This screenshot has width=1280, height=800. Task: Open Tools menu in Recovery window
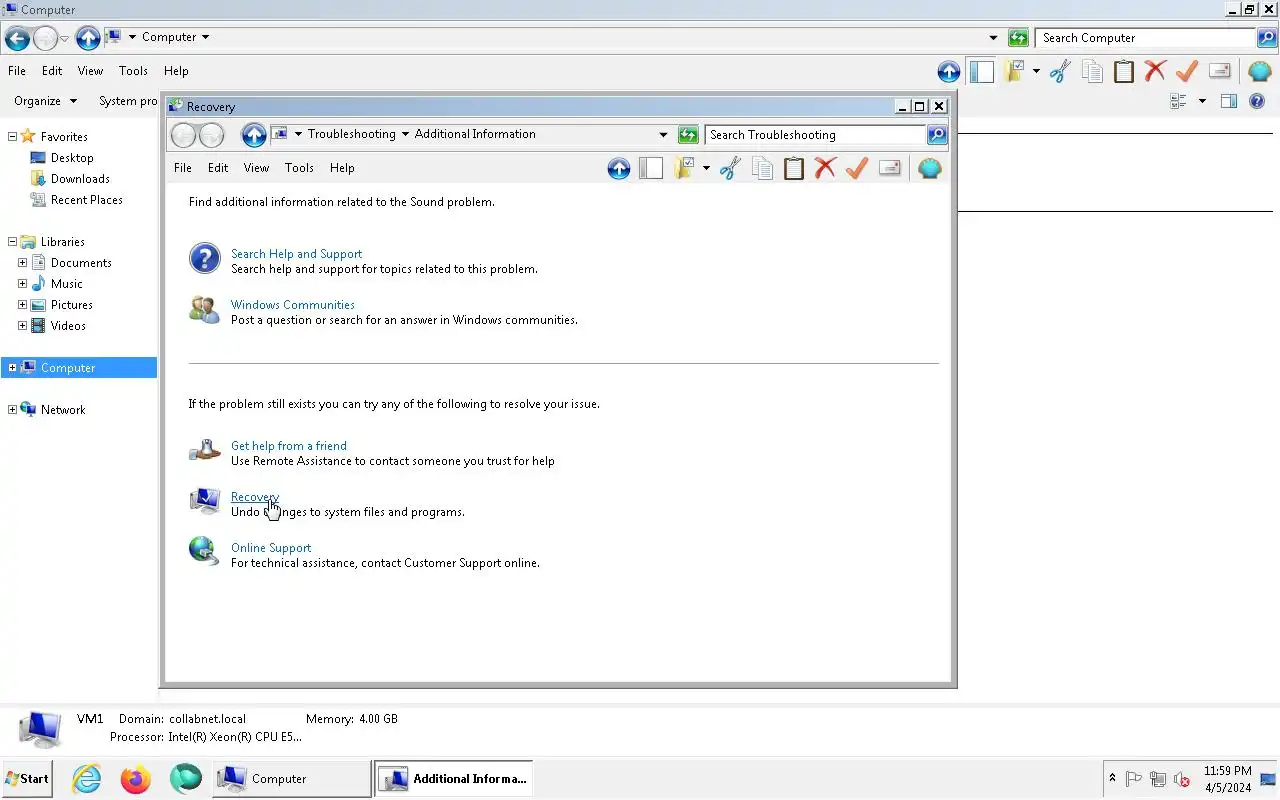(299, 168)
